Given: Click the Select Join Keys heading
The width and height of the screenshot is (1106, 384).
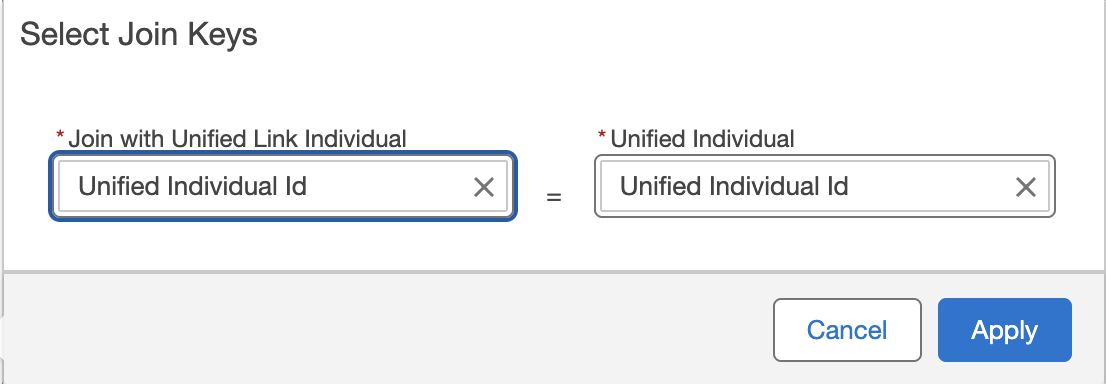Looking at the screenshot, I should [139, 35].
